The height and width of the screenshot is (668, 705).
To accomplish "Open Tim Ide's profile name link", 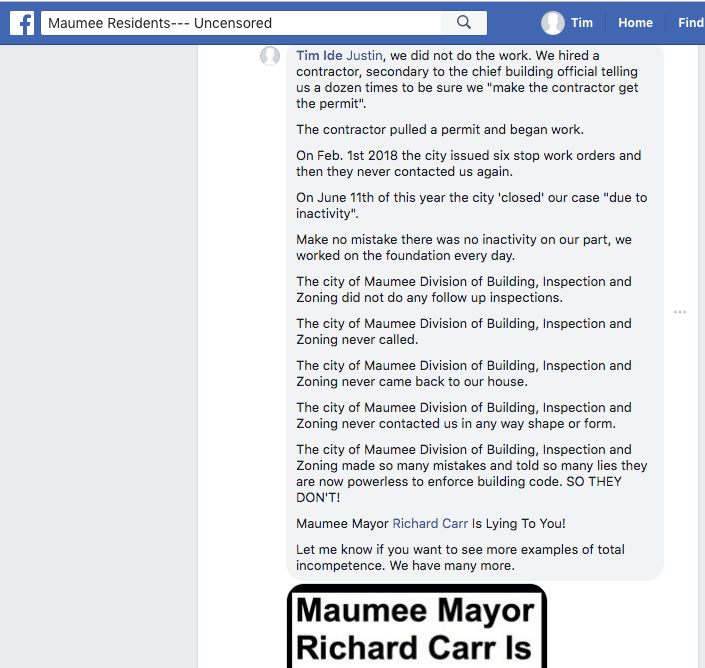I will pos(319,56).
